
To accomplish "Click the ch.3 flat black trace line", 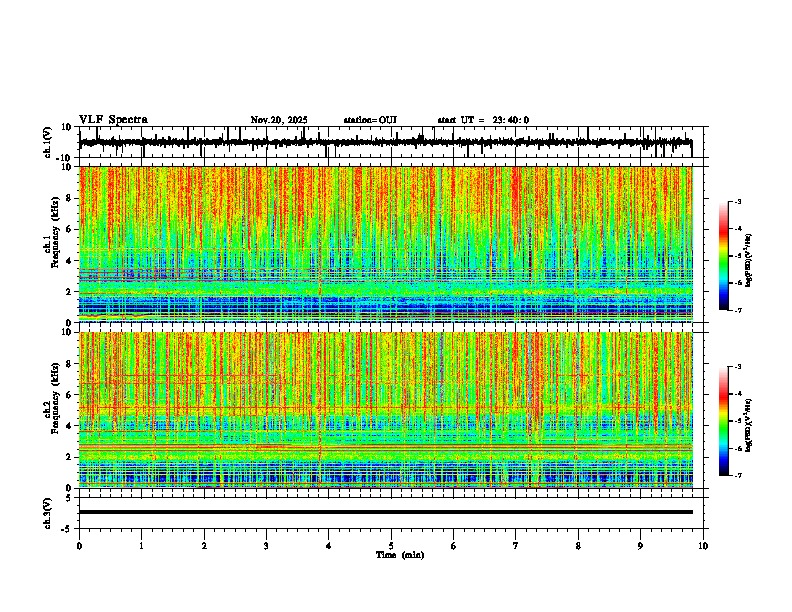I will pos(385,512).
